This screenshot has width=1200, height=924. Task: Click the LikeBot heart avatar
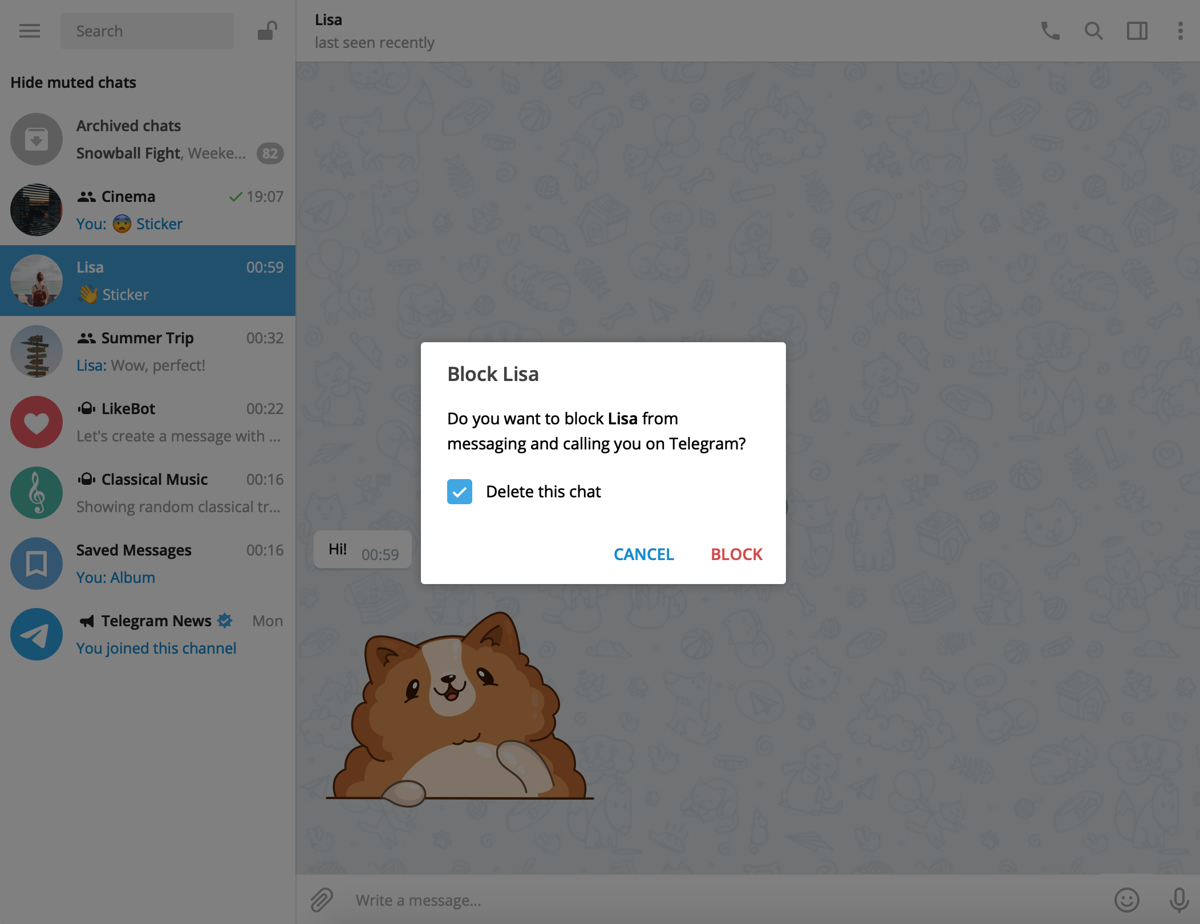click(36, 422)
